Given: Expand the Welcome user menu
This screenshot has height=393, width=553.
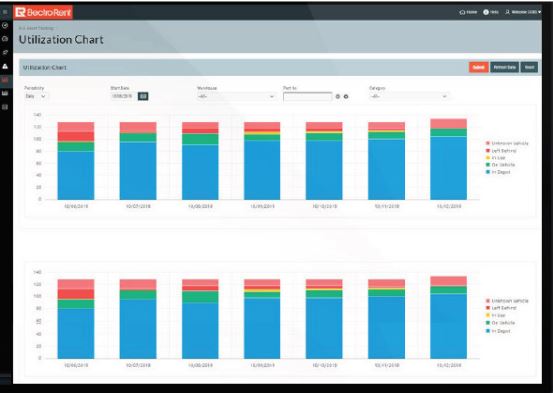Looking at the screenshot, I should tap(523, 12).
